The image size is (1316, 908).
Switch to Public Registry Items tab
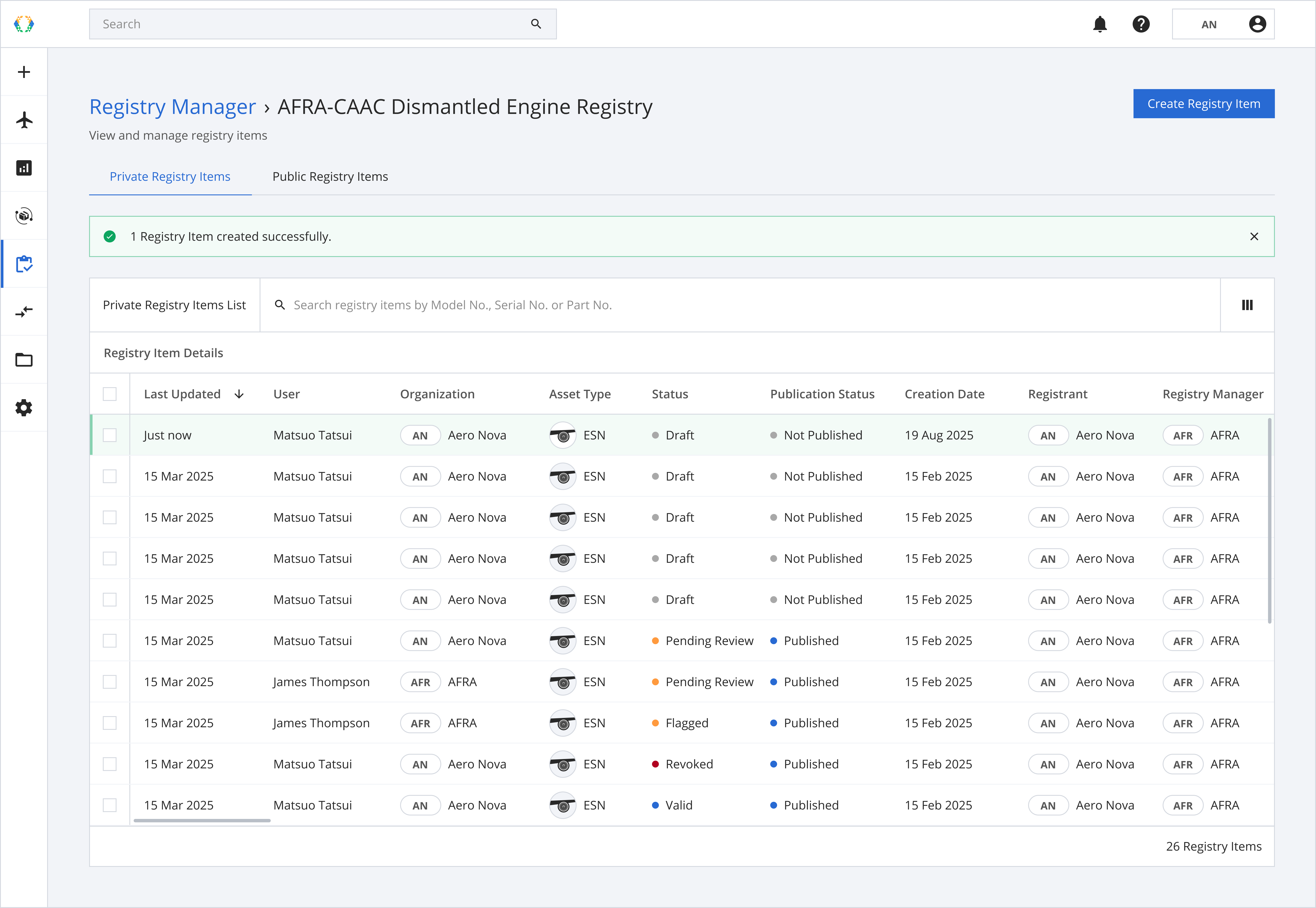330,177
